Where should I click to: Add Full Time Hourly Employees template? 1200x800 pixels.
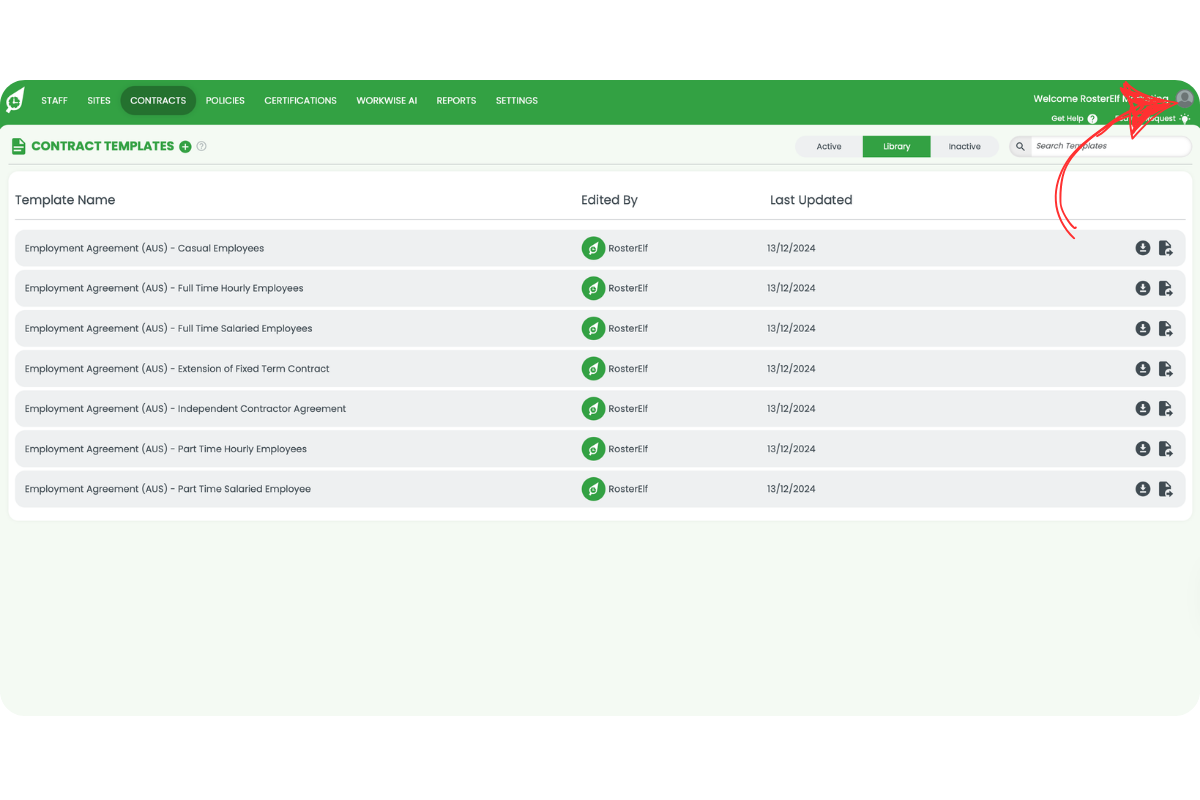[1166, 288]
